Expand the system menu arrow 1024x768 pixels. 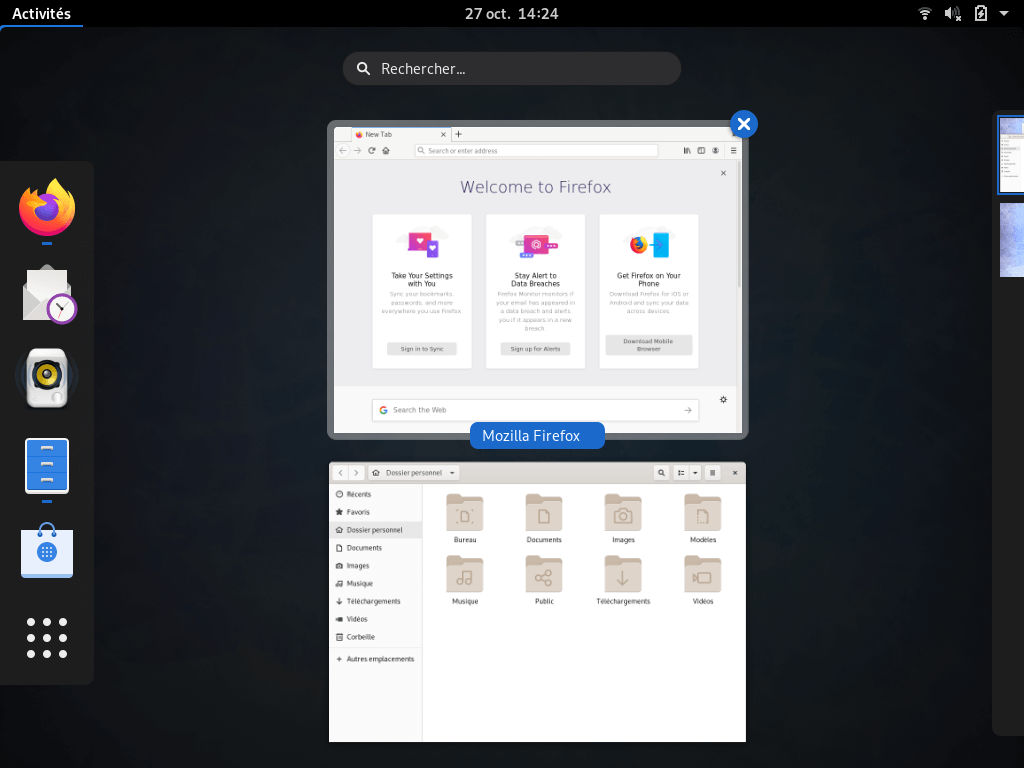point(1004,13)
